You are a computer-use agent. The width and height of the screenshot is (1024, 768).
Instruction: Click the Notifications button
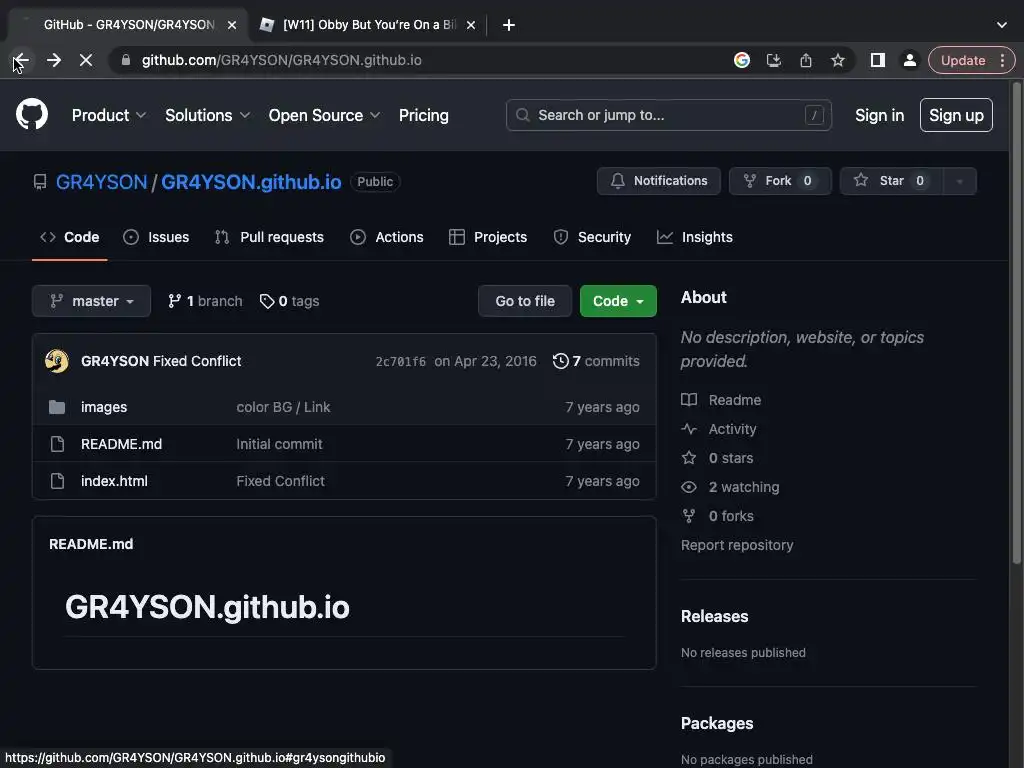click(x=659, y=181)
